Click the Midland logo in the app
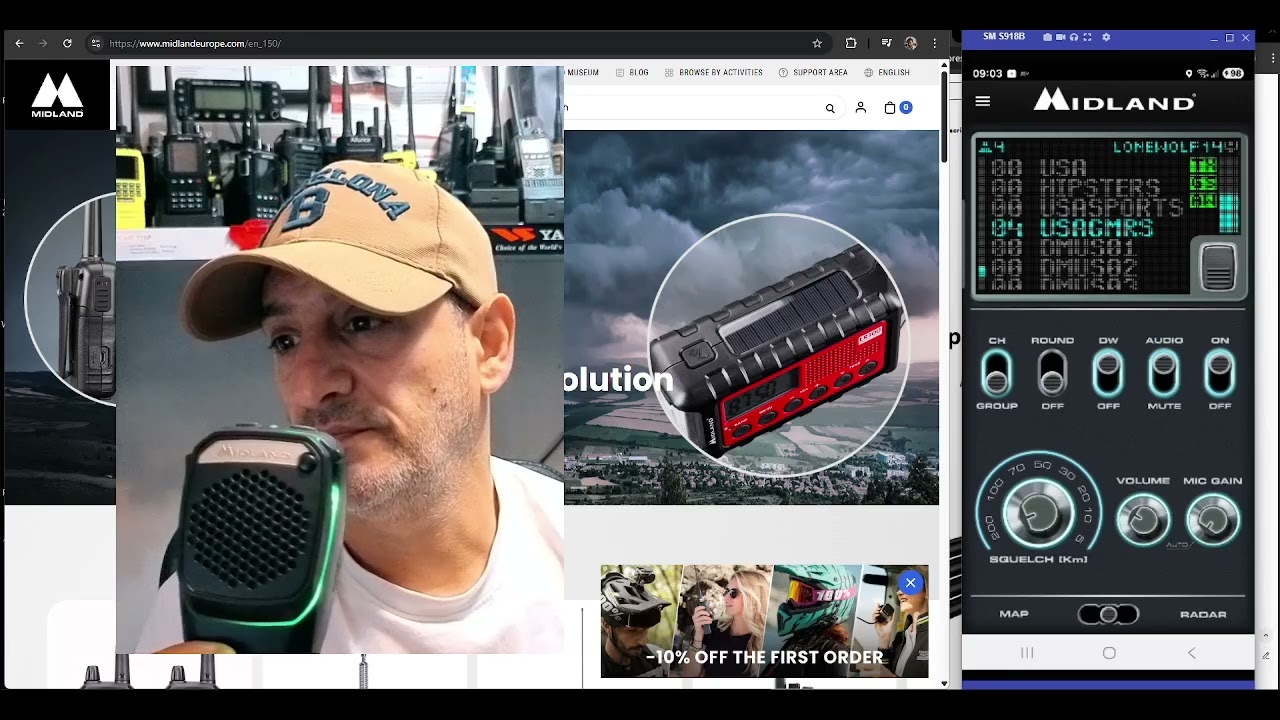Screen dimensions: 1280x720 pos(1114,99)
